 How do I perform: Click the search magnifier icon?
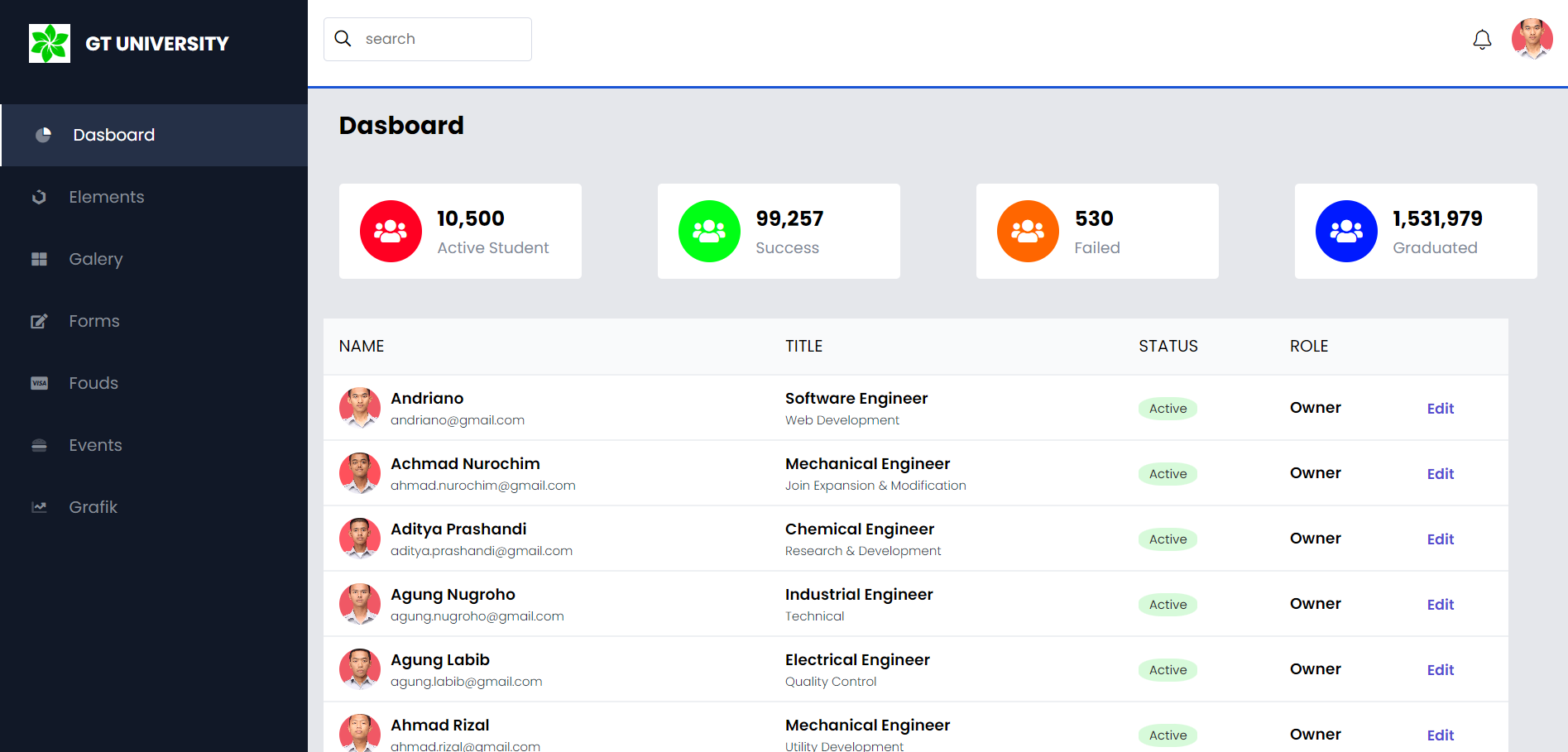[x=343, y=39]
